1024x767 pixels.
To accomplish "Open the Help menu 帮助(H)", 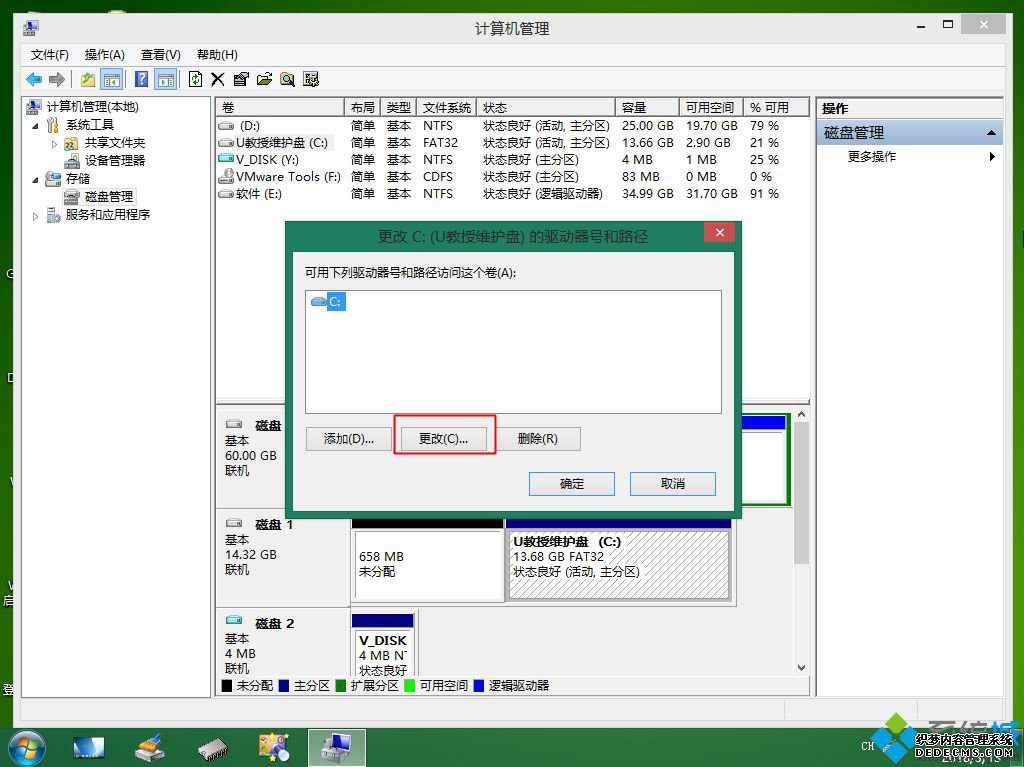I will pyautogui.click(x=217, y=55).
